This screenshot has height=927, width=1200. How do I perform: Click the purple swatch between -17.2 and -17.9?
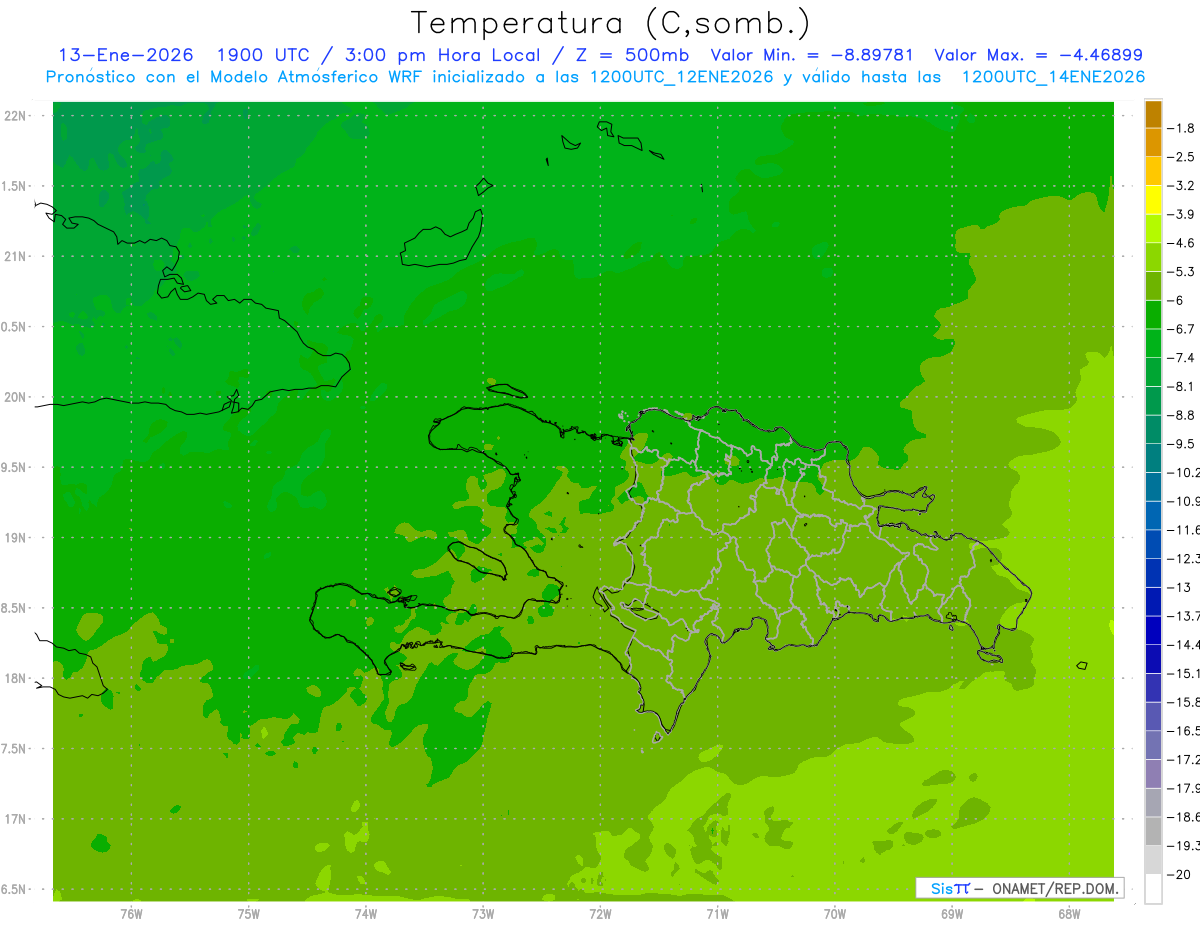coord(1153,773)
